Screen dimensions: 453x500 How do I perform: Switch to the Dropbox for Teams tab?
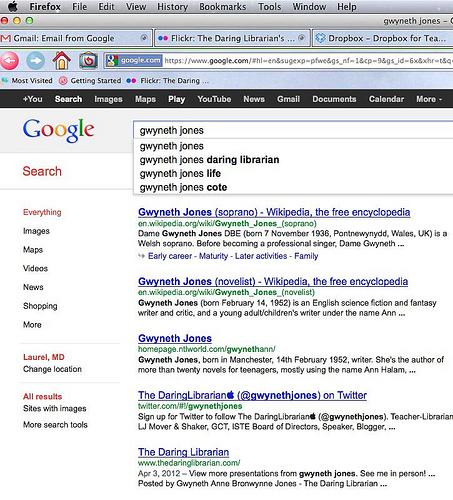click(x=383, y=38)
